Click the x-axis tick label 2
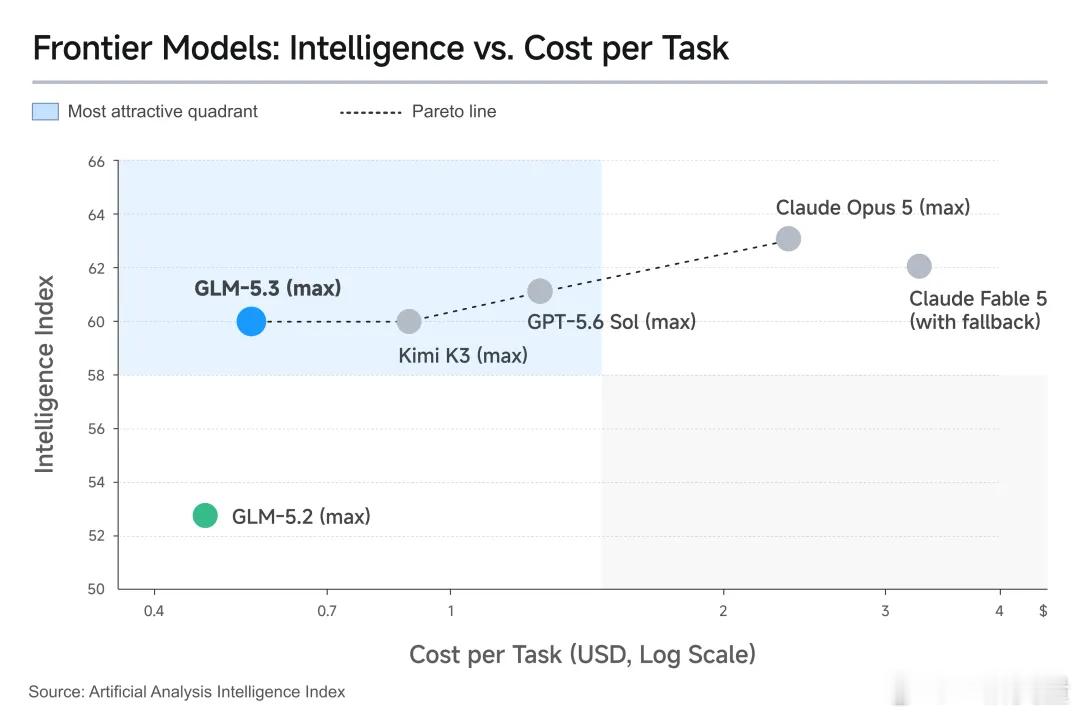This screenshot has height=716, width=1080. 723,611
